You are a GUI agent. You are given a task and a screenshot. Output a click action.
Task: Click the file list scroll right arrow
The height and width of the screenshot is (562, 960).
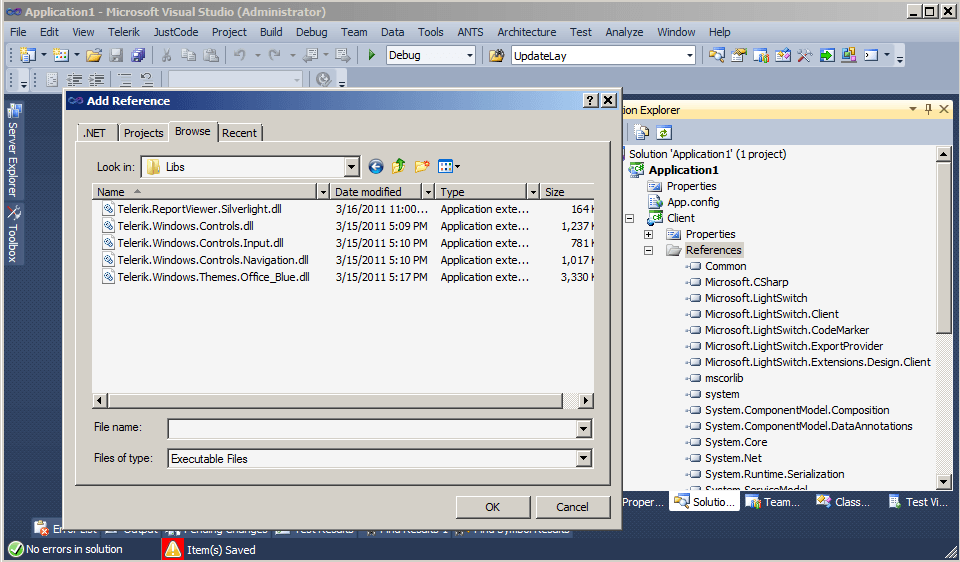[x=586, y=401]
